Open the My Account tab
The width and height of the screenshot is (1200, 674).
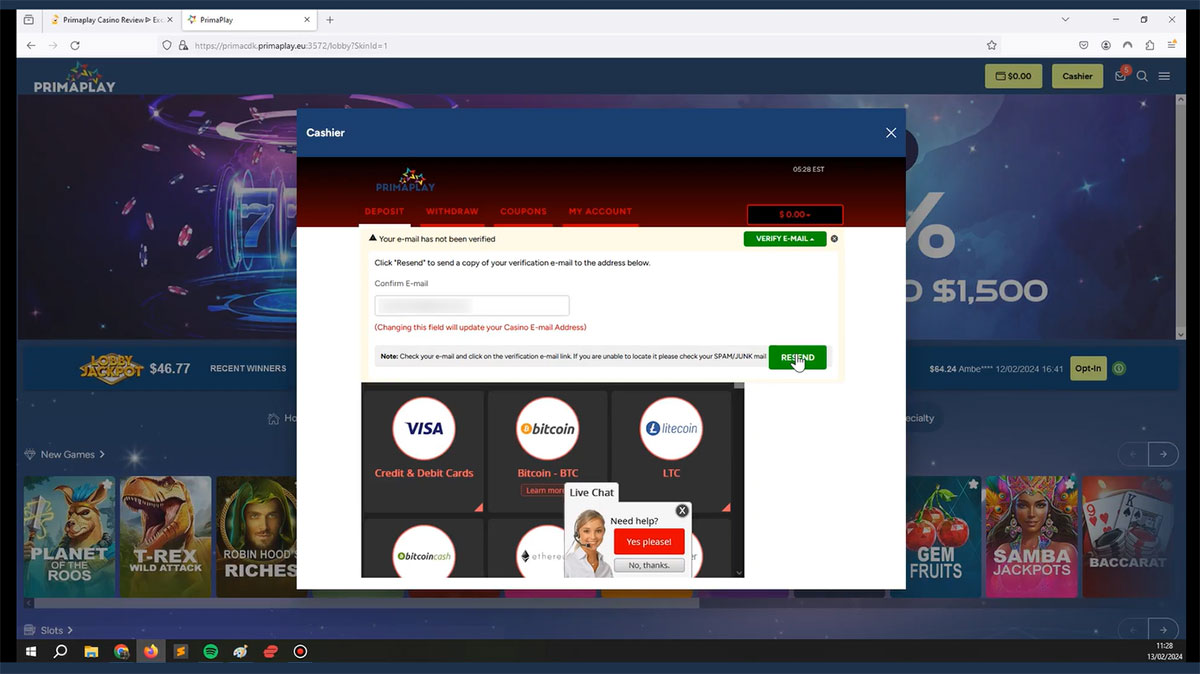[600, 212]
